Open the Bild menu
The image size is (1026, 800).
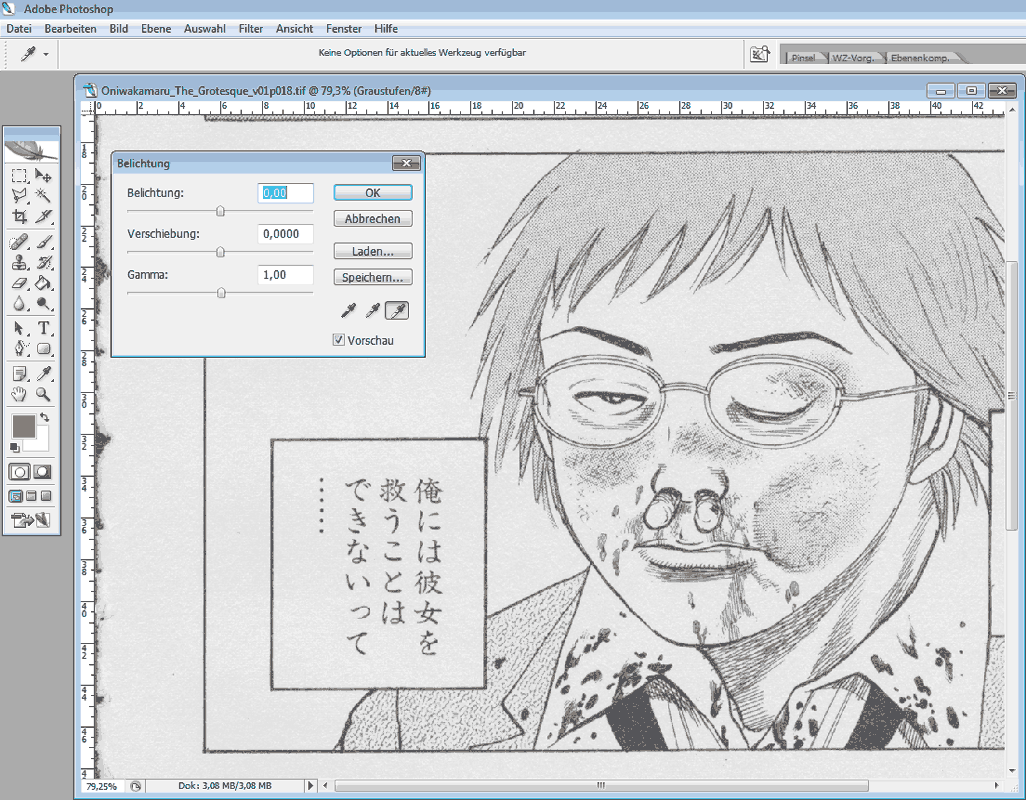[x=118, y=29]
